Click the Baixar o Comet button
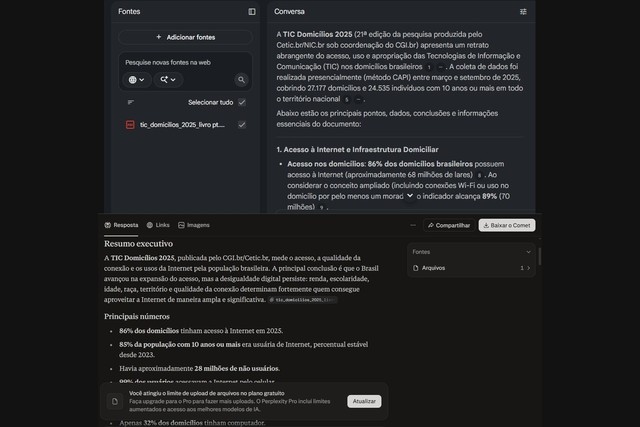 click(507, 225)
